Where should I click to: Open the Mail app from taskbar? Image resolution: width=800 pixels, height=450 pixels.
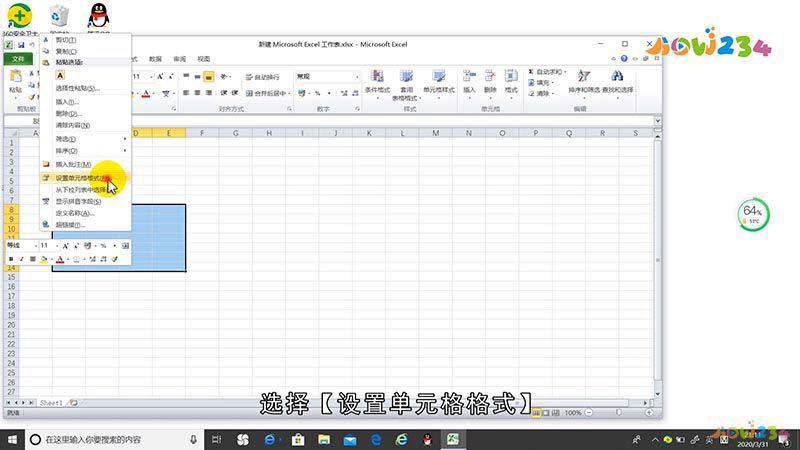tap(350, 439)
